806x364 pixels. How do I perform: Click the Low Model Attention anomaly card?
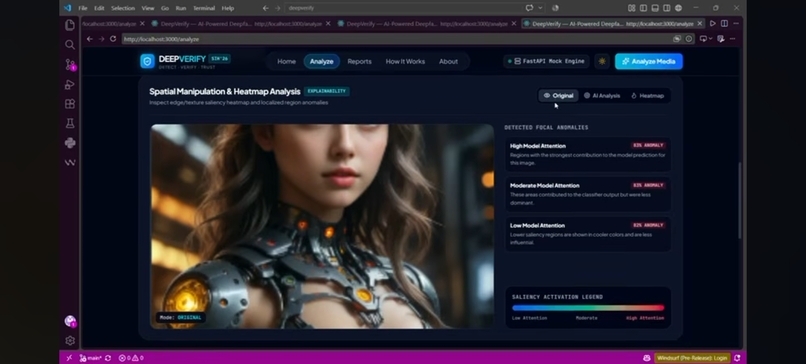point(588,234)
